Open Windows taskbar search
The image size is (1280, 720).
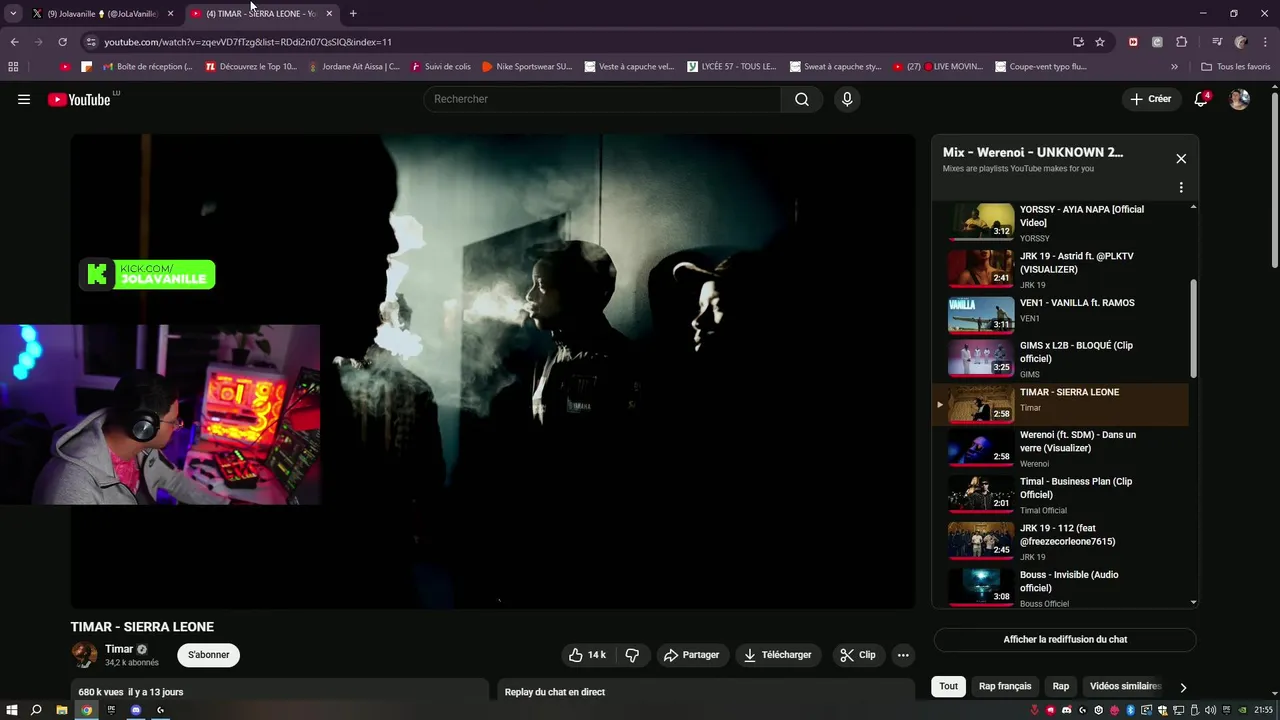click(36, 710)
